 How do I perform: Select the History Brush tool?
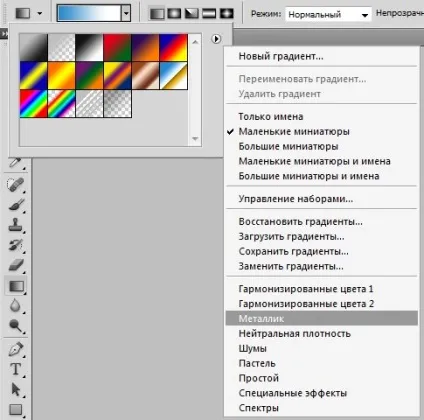15,245
